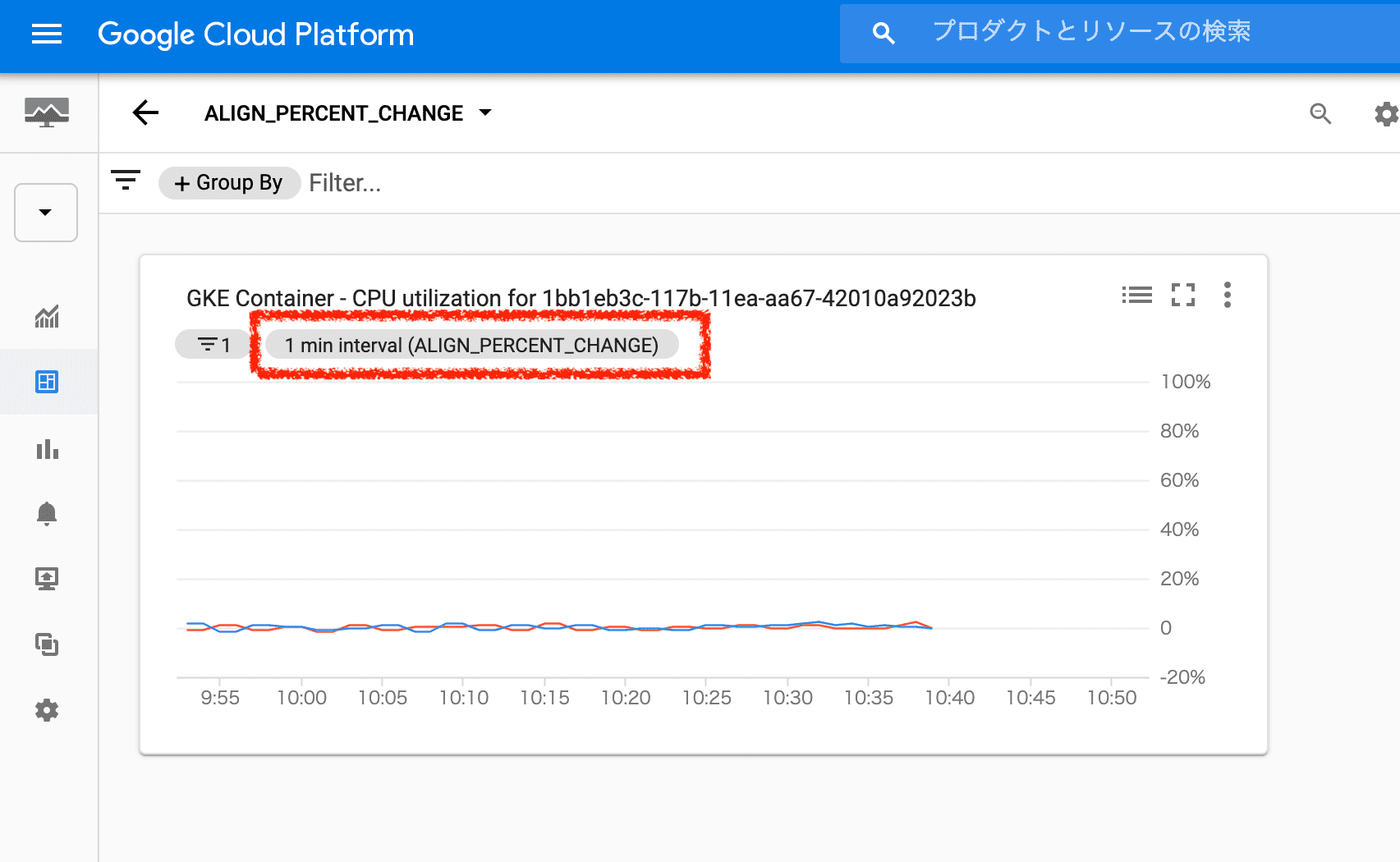Expand chart to full screen
This screenshot has height=862, width=1400.
1183,295
